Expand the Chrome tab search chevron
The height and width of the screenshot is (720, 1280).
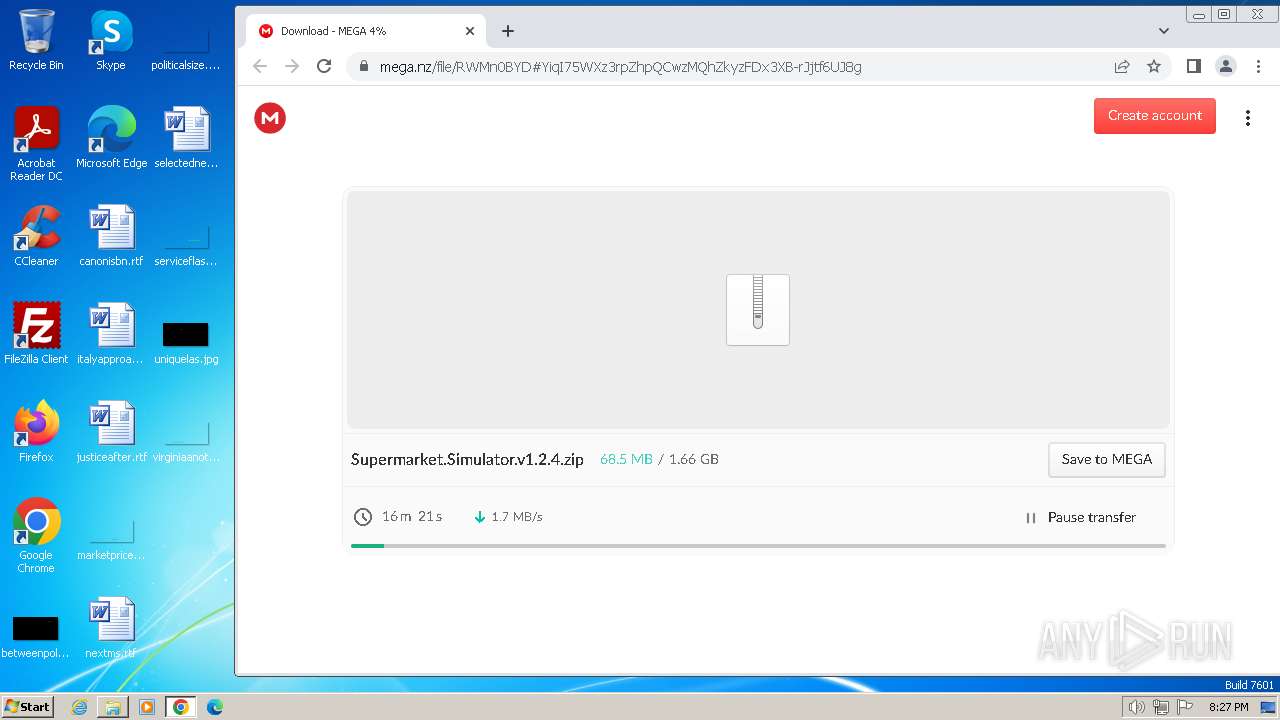[1164, 31]
